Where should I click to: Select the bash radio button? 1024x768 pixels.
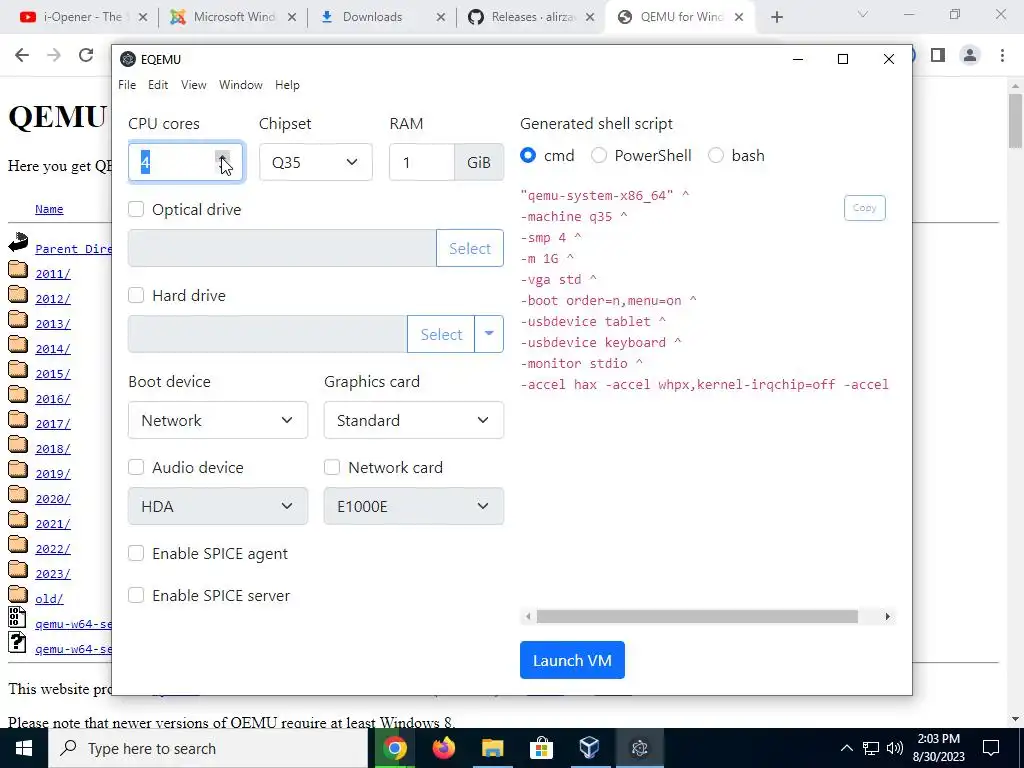coord(716,155)
